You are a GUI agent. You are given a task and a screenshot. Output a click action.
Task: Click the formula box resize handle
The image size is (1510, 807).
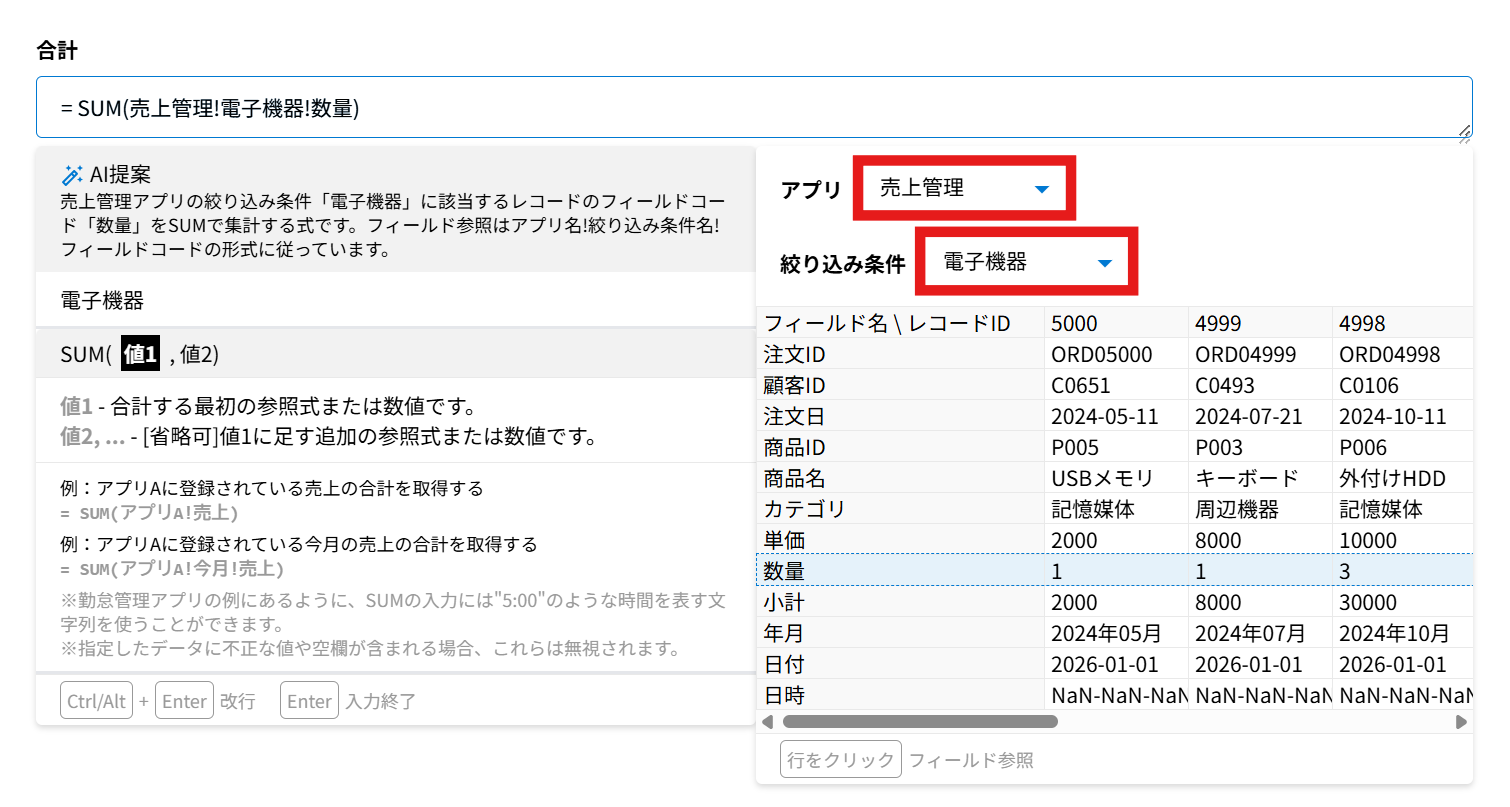coord(1464,130)
